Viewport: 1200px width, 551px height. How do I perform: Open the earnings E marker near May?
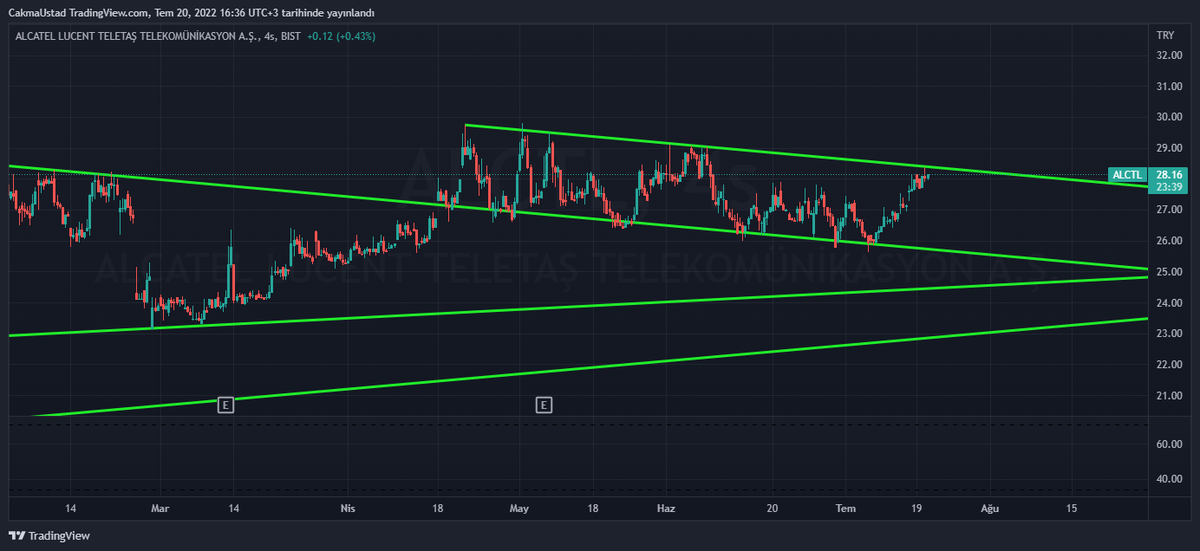[x=544, y=405]
